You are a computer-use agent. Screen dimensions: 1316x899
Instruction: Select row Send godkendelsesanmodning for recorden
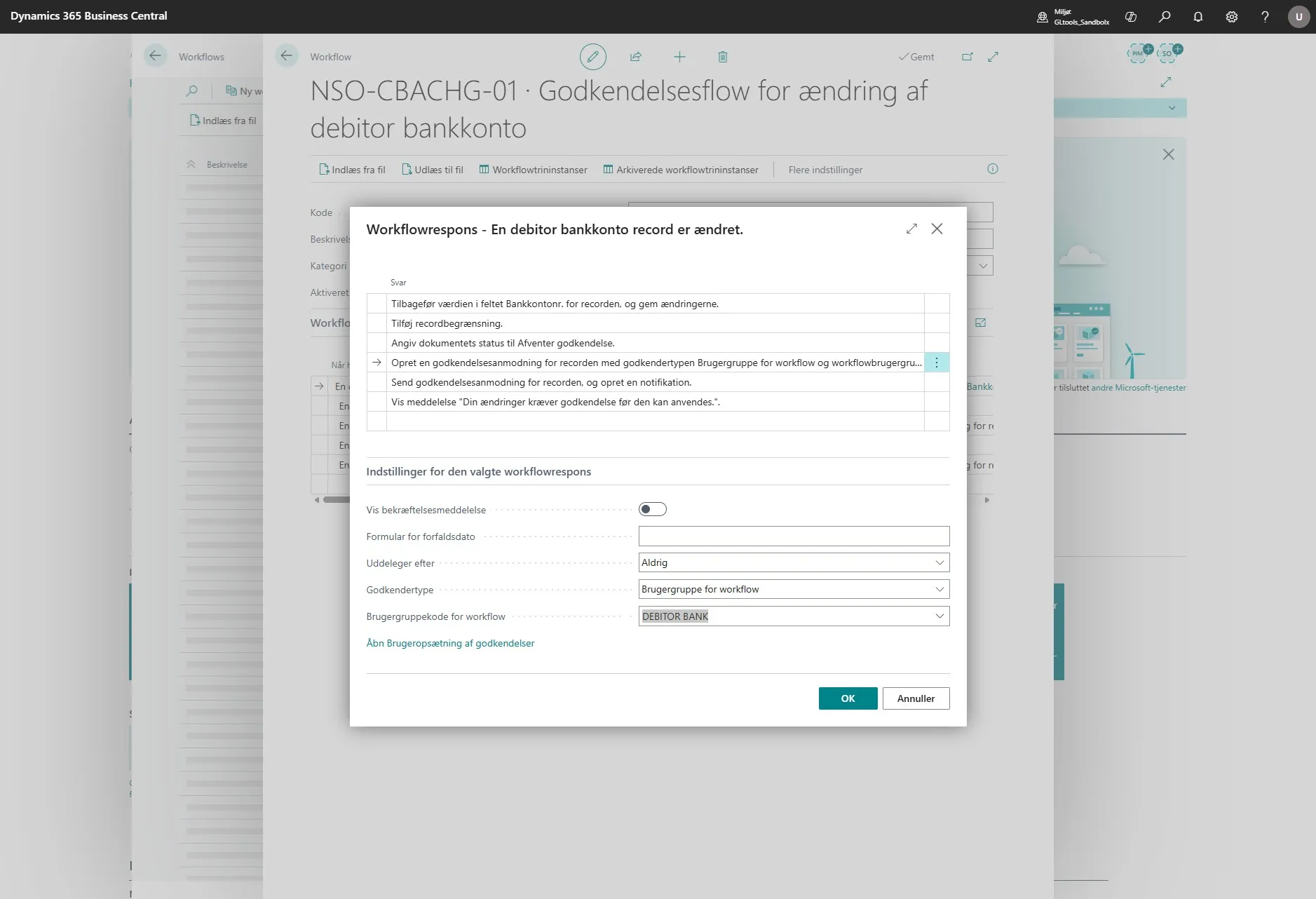click(655, 382)
